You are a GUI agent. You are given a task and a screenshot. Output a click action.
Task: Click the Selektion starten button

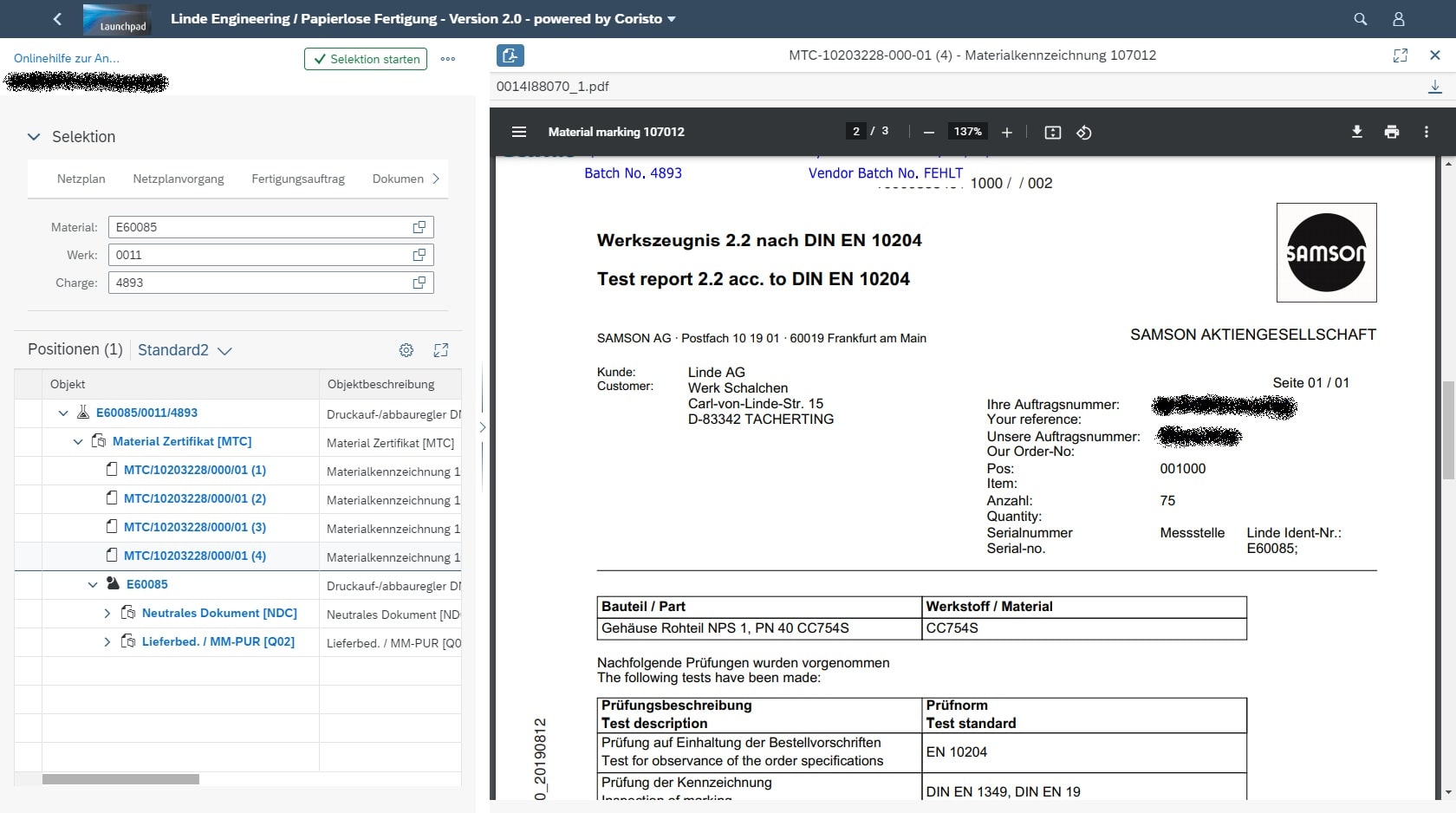point(366,59)
